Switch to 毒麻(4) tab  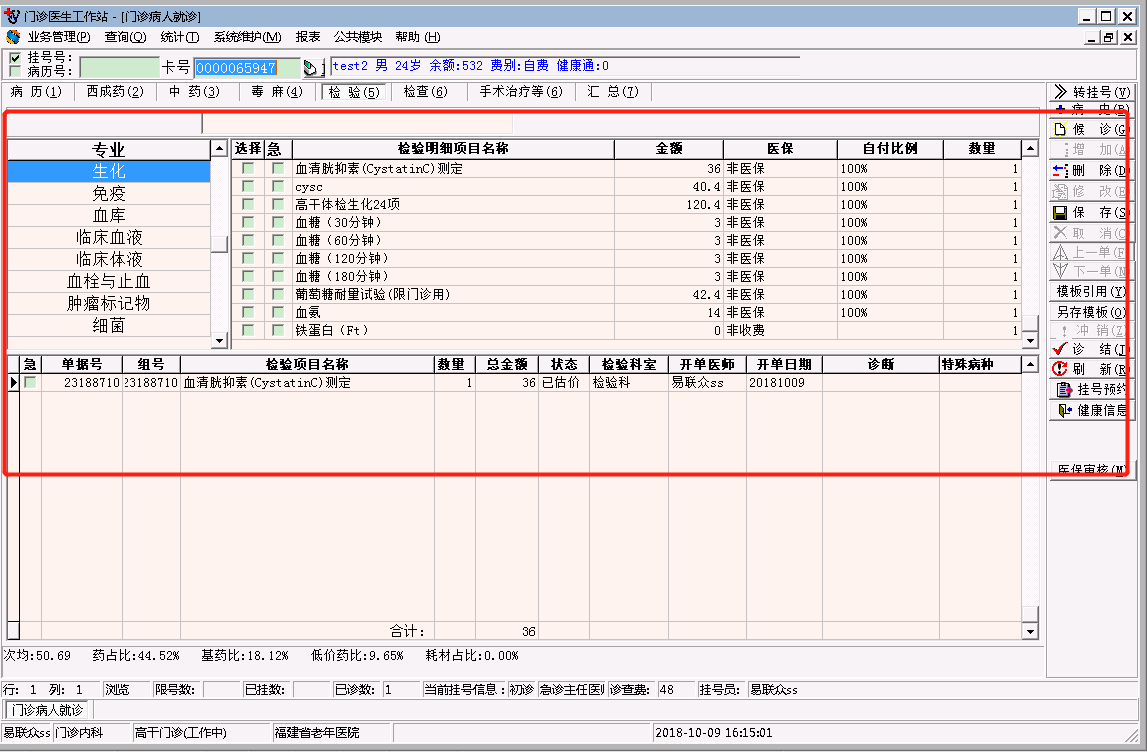tap(277, 91)
